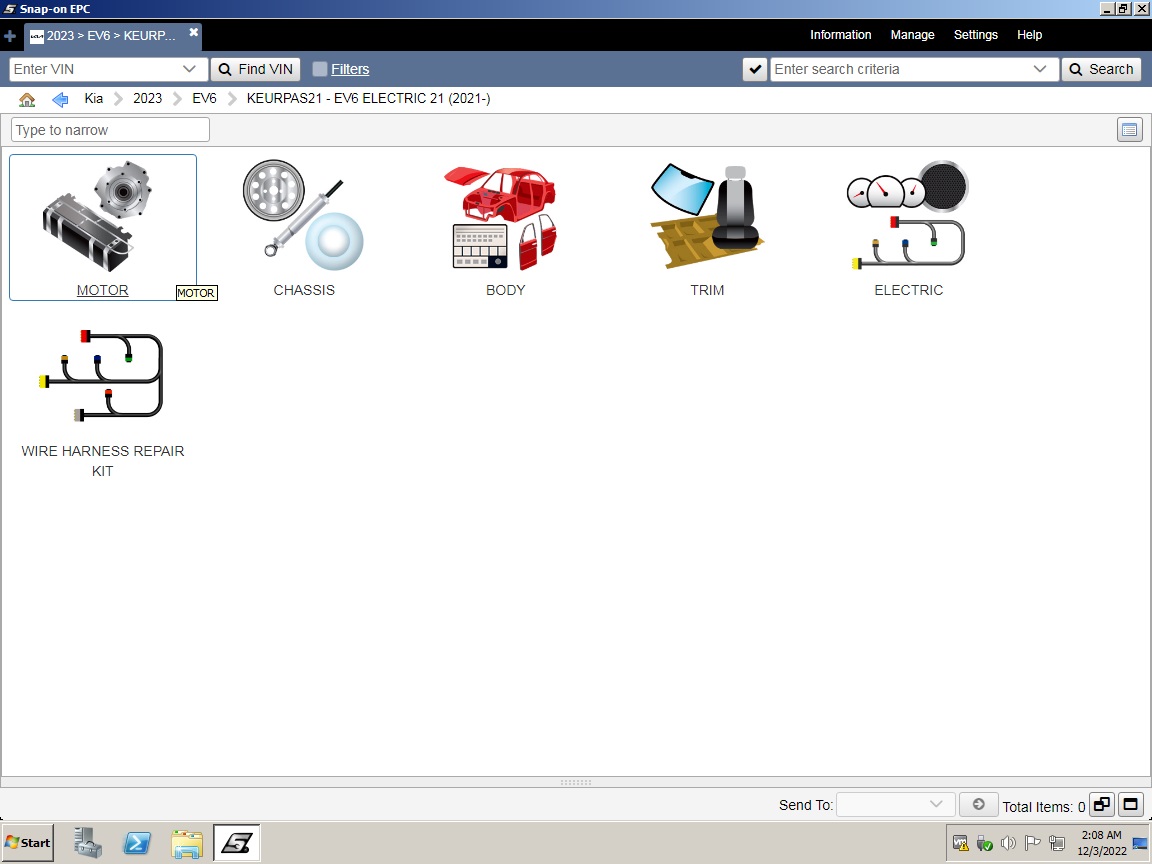
Task: Launch PowerShell from the taskbar
Action: [137, 843]
